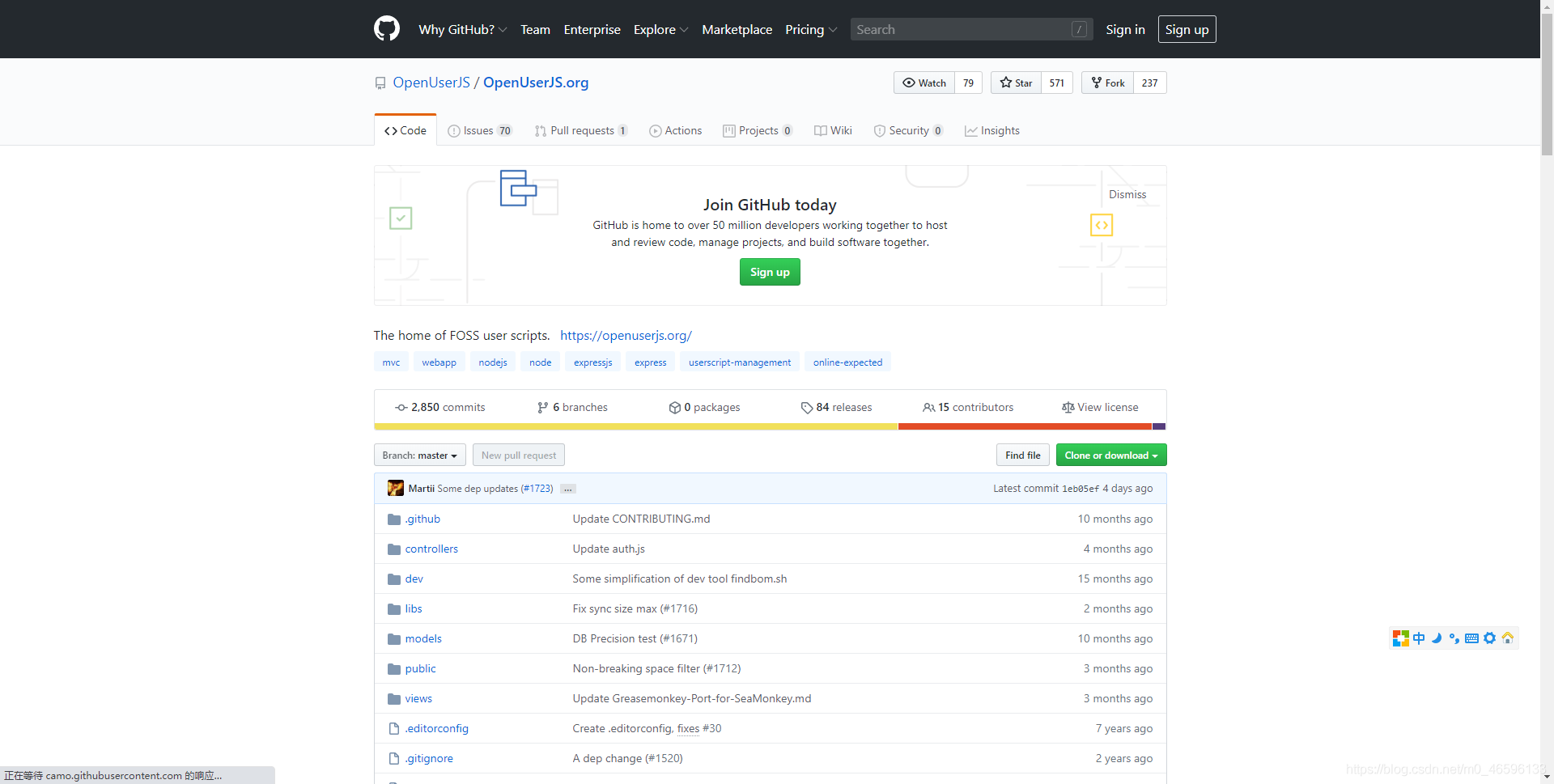Screen dimensions: 1554x784
Task: Click the releases tag icon
Action: 807,408
